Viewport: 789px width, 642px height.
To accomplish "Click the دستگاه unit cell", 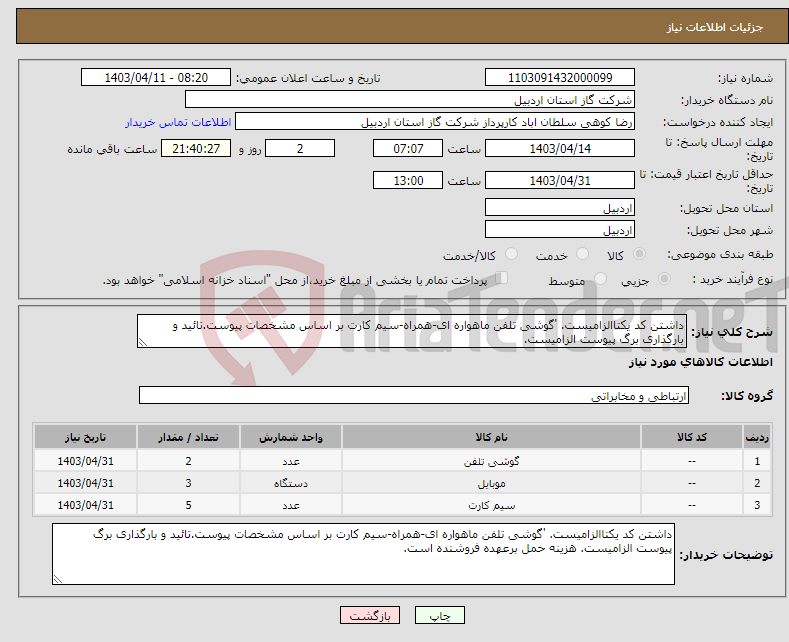I will click(291, 483).
